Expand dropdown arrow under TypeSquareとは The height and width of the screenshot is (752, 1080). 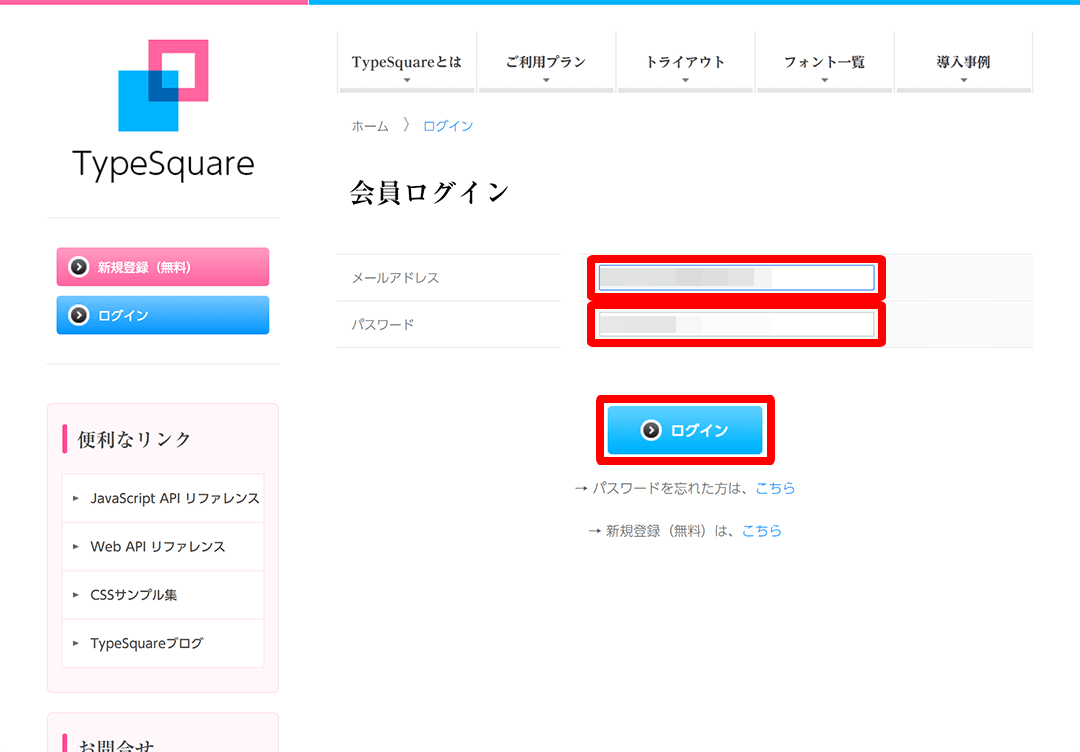(x=407, y=81)
